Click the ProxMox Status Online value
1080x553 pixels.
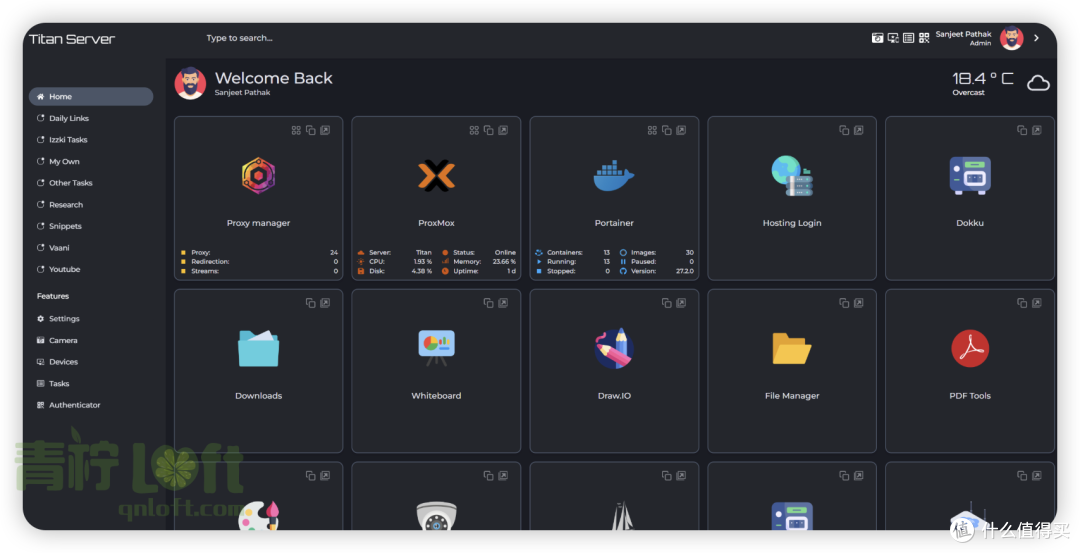(x=505, y=253)
